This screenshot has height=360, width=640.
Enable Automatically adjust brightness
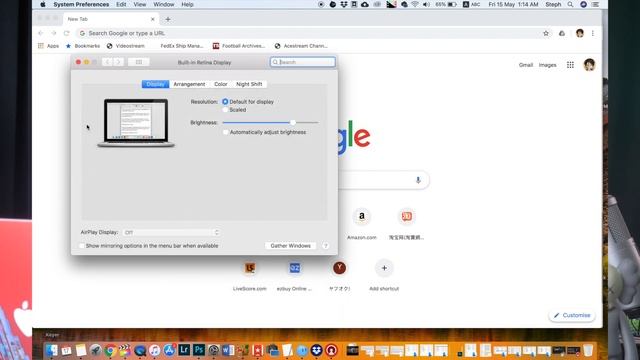click(x=225, y=132)
